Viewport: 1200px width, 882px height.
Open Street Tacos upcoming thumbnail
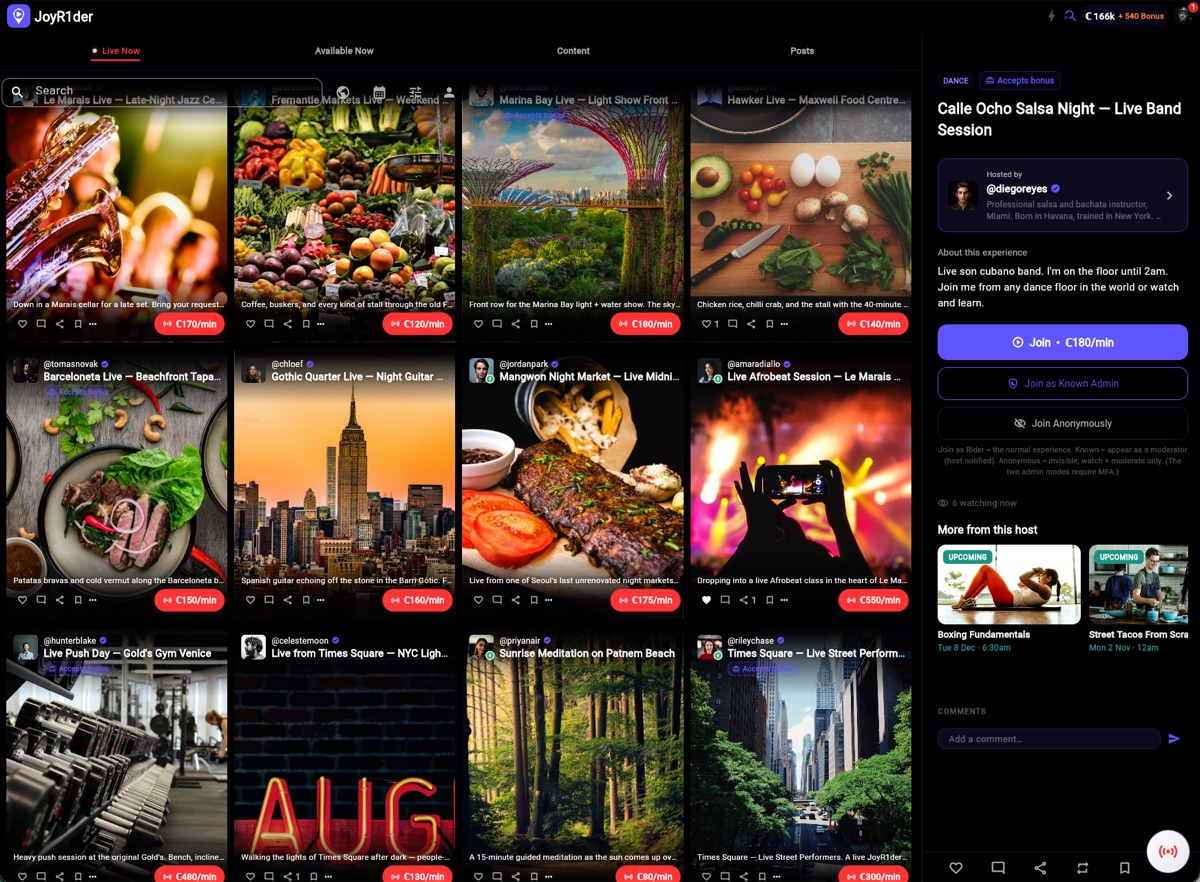click(x=1138, y=585)
